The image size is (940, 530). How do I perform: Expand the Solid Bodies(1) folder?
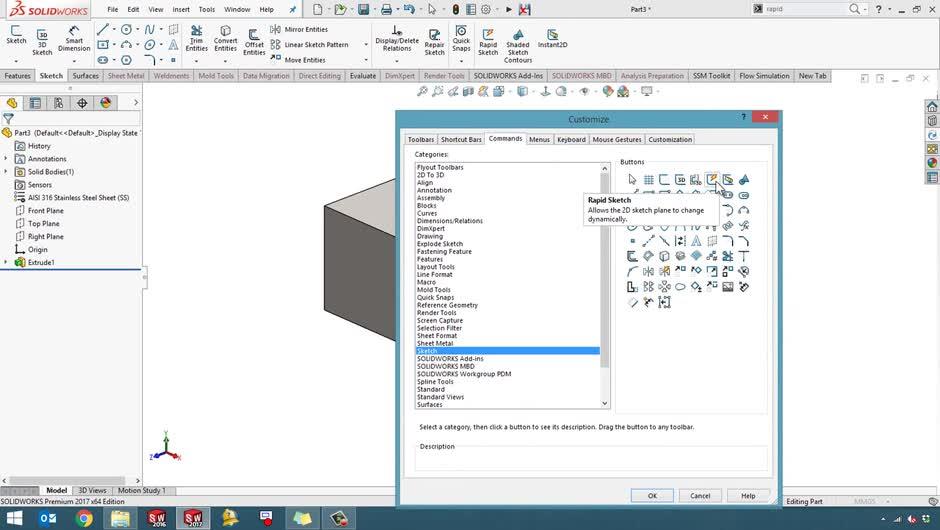click(x=6, y=172)
